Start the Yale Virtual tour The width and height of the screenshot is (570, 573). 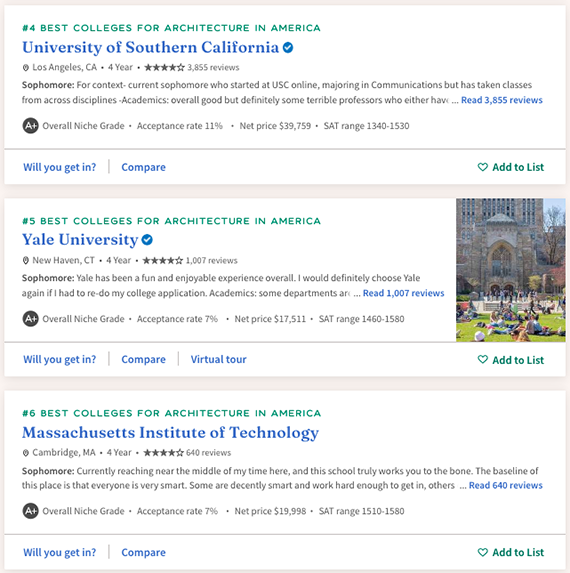tap(218, 360)
